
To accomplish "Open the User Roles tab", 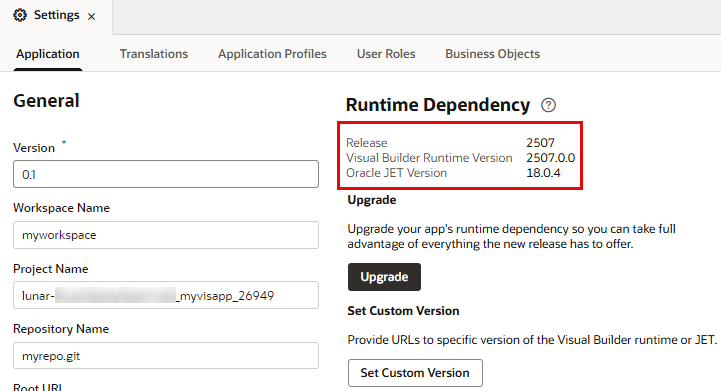I will [x=386, y=54].
